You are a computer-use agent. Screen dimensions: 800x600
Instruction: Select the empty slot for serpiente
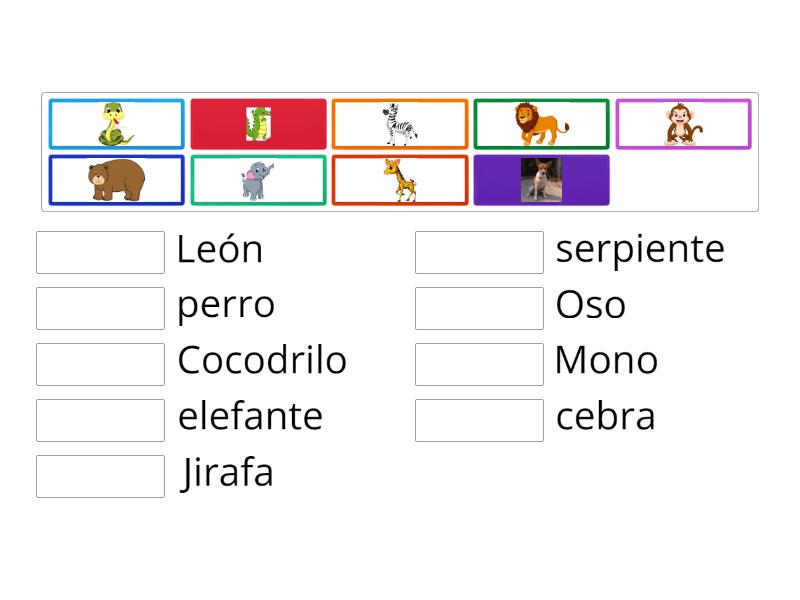pyautogui.click(x=479, y=251)
